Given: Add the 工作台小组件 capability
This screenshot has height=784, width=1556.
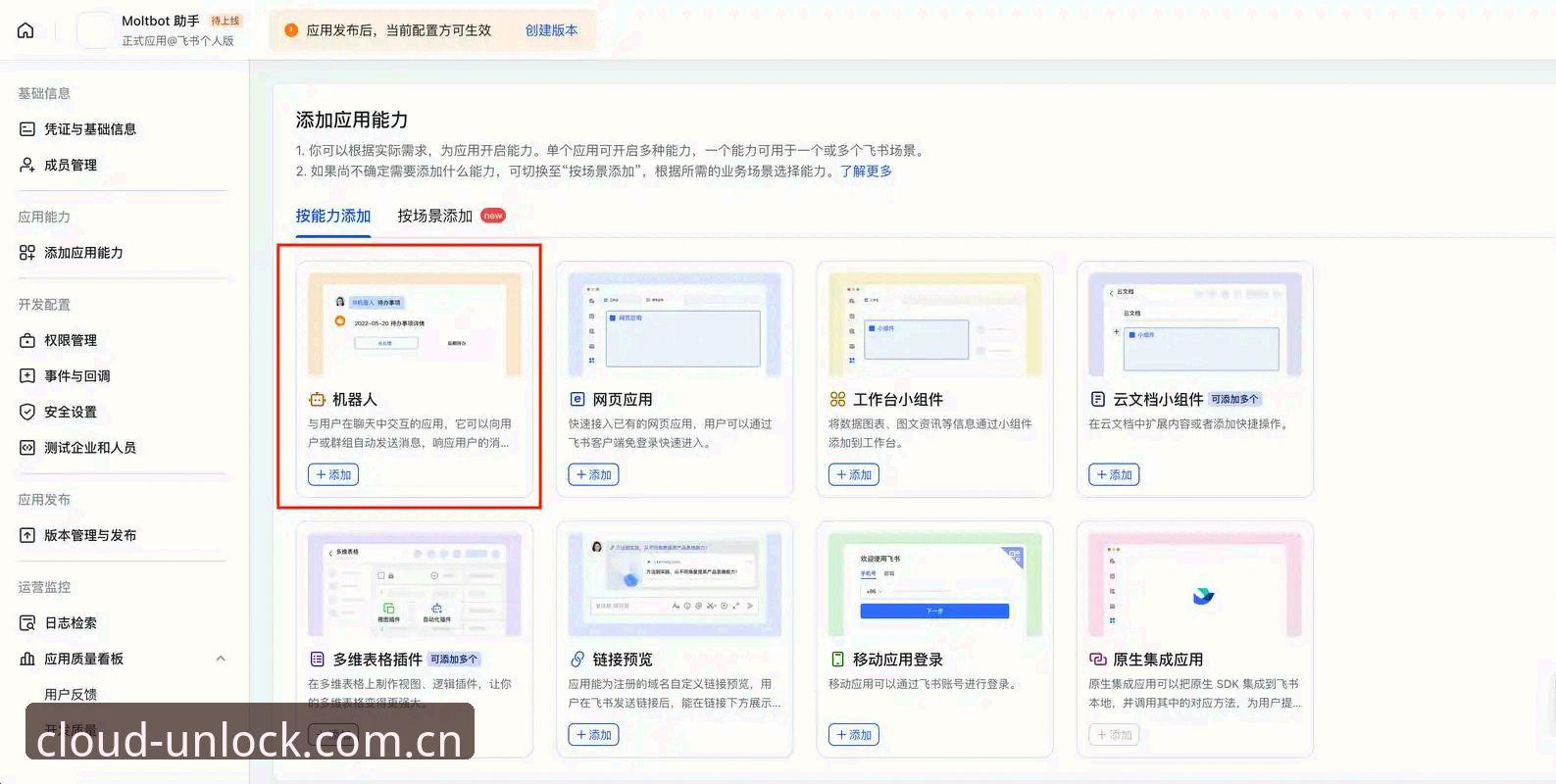Looking at the screenshot, I should coord(853,474).
